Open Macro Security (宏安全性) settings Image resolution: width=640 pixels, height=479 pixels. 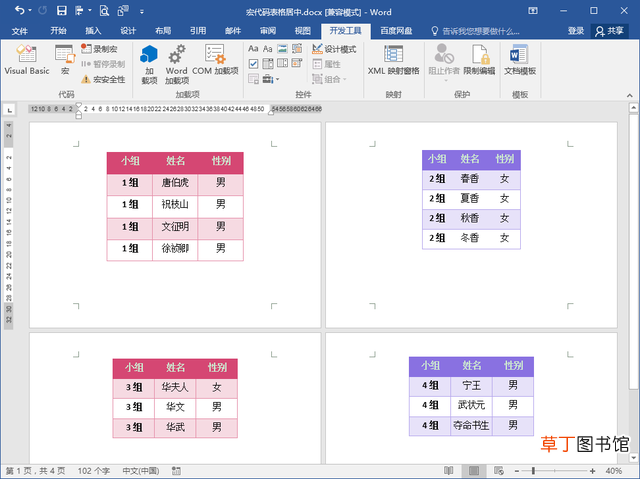[103, 79]
